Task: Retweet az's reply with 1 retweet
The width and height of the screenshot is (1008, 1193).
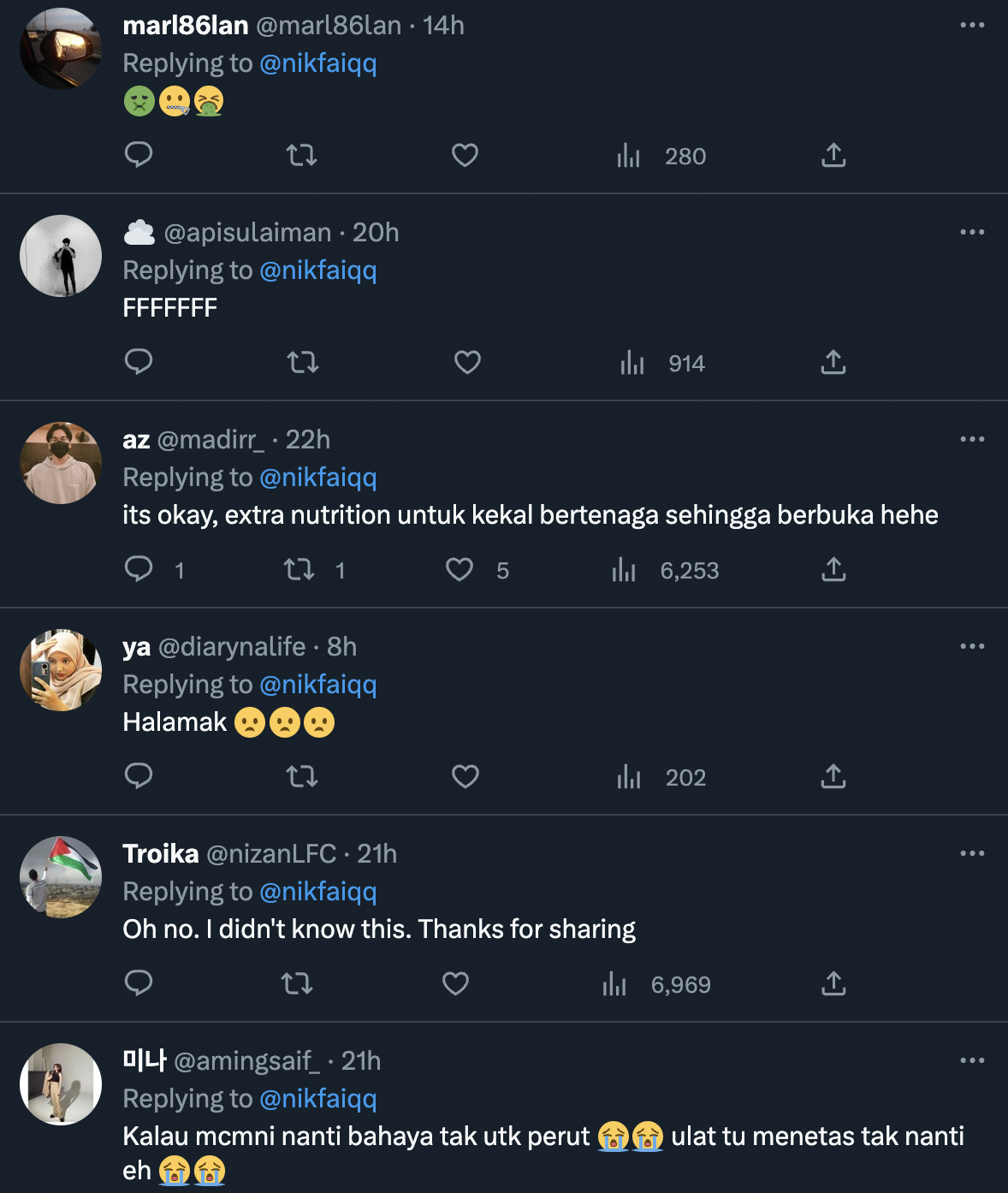Action: click(299, 569)
